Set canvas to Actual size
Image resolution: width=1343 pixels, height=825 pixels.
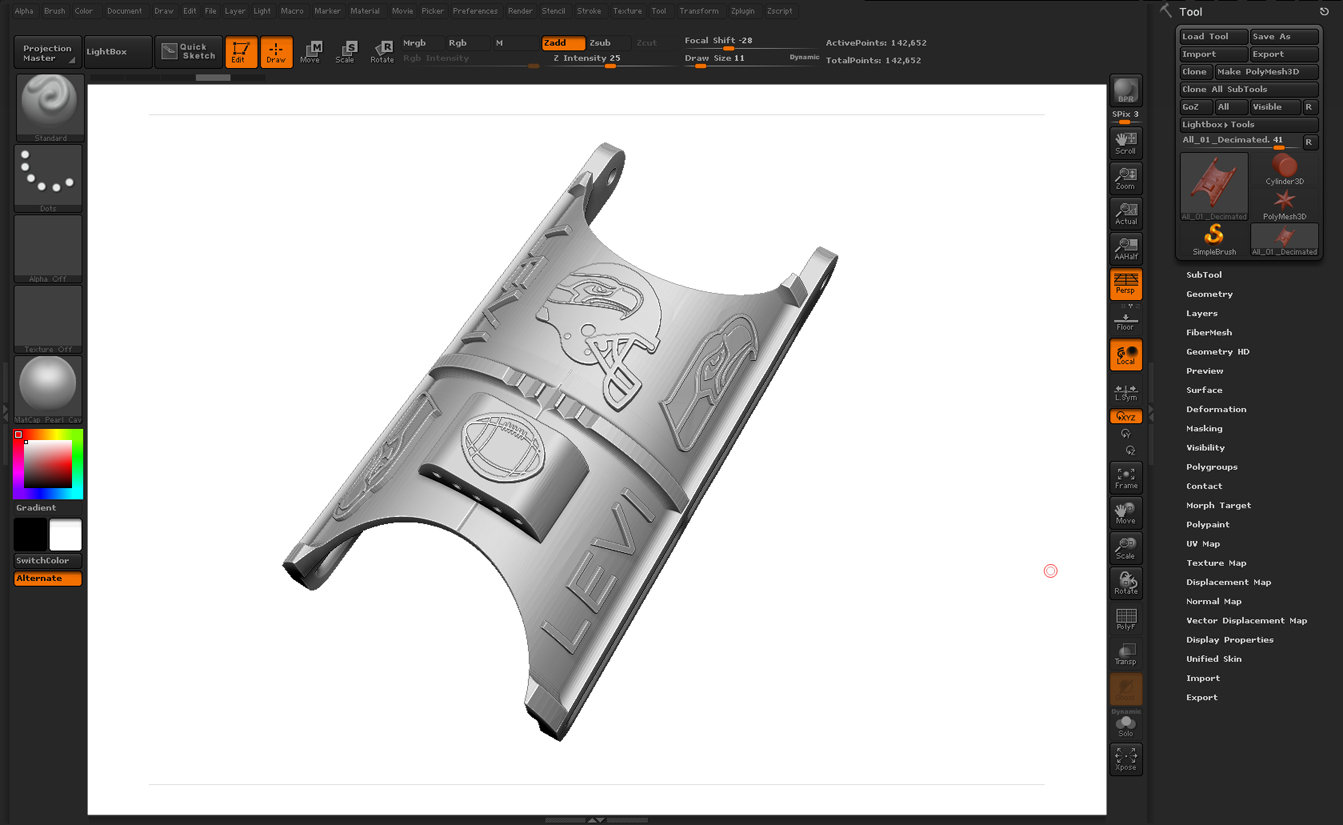coord(1126,213)
